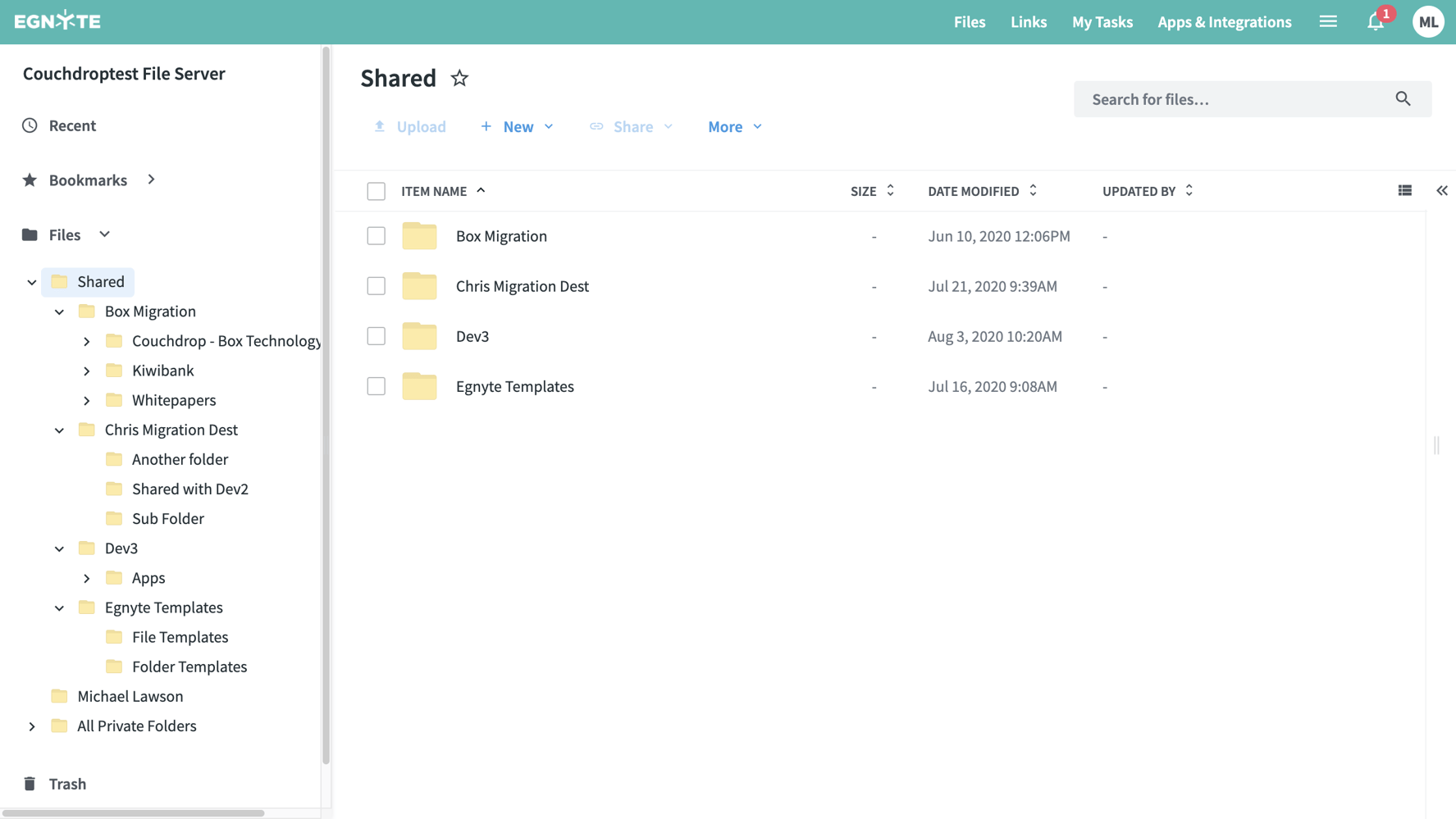Expand the Kiwibank folder in the sidebar
This screenshot has height=819, width=1456.
point(87,370)
